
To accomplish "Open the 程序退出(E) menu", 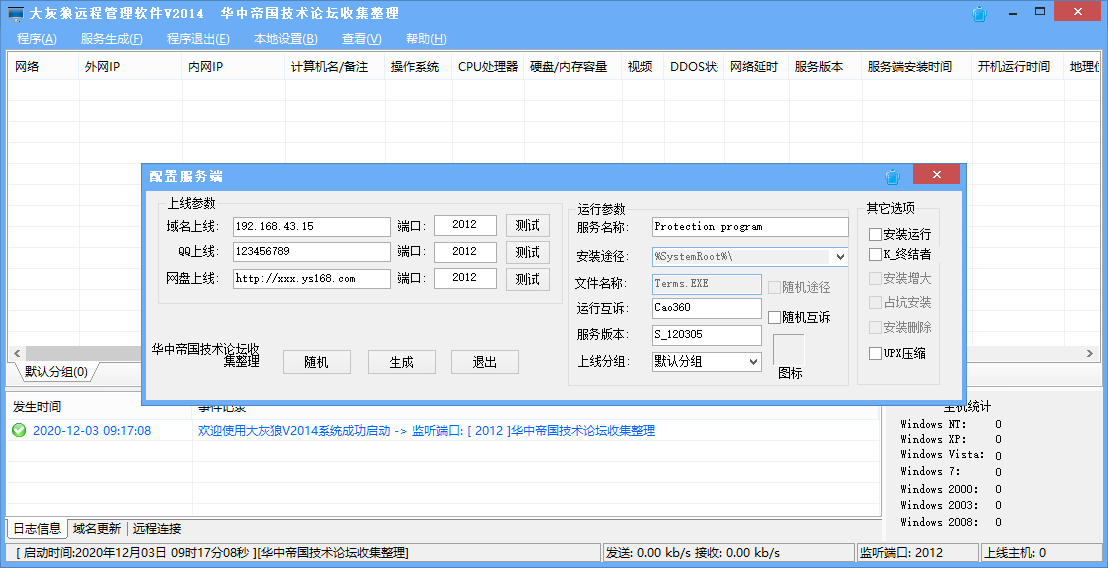I will [x=198, y=39].
